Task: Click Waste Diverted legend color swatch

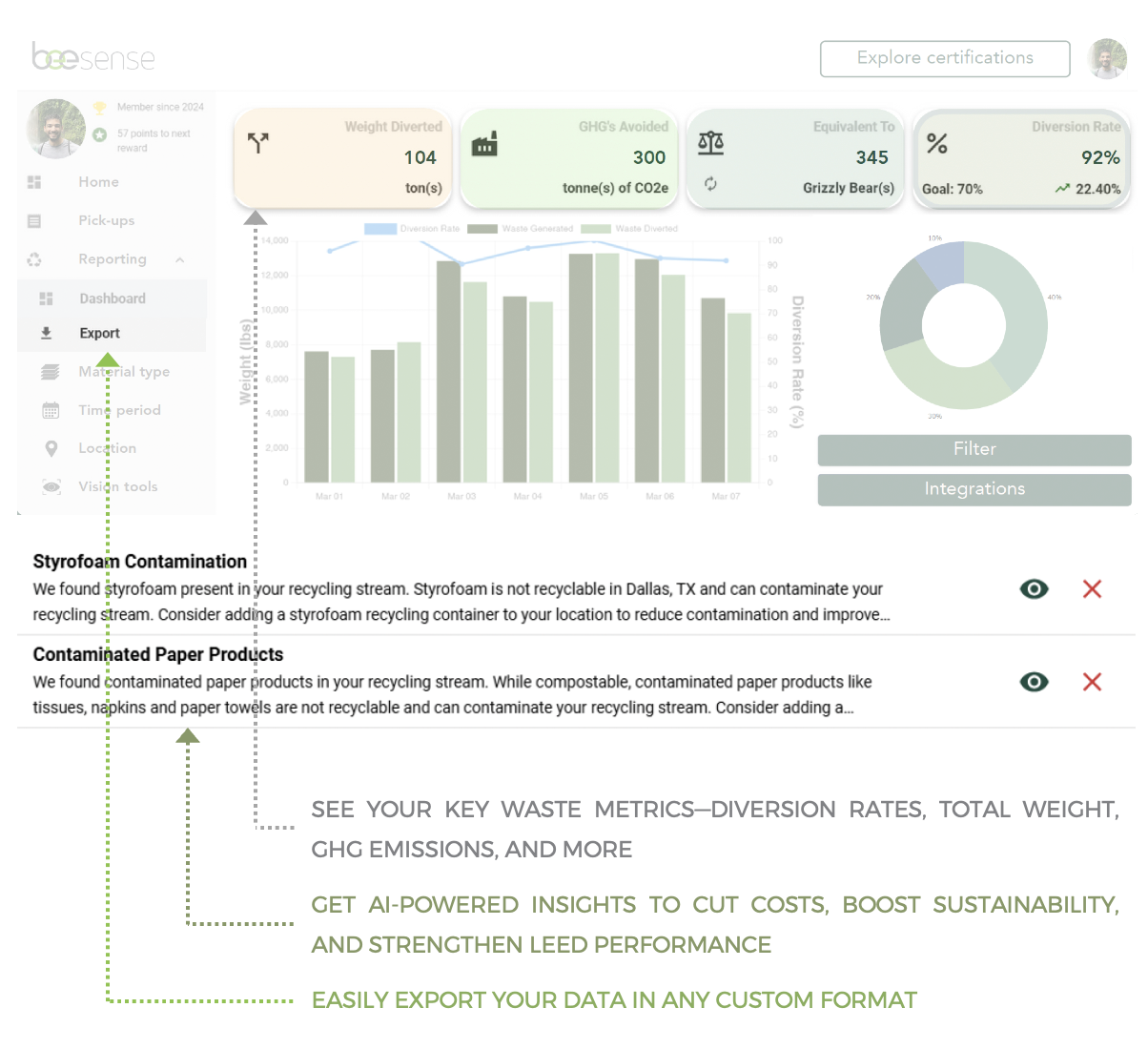Action: [596, 229]
